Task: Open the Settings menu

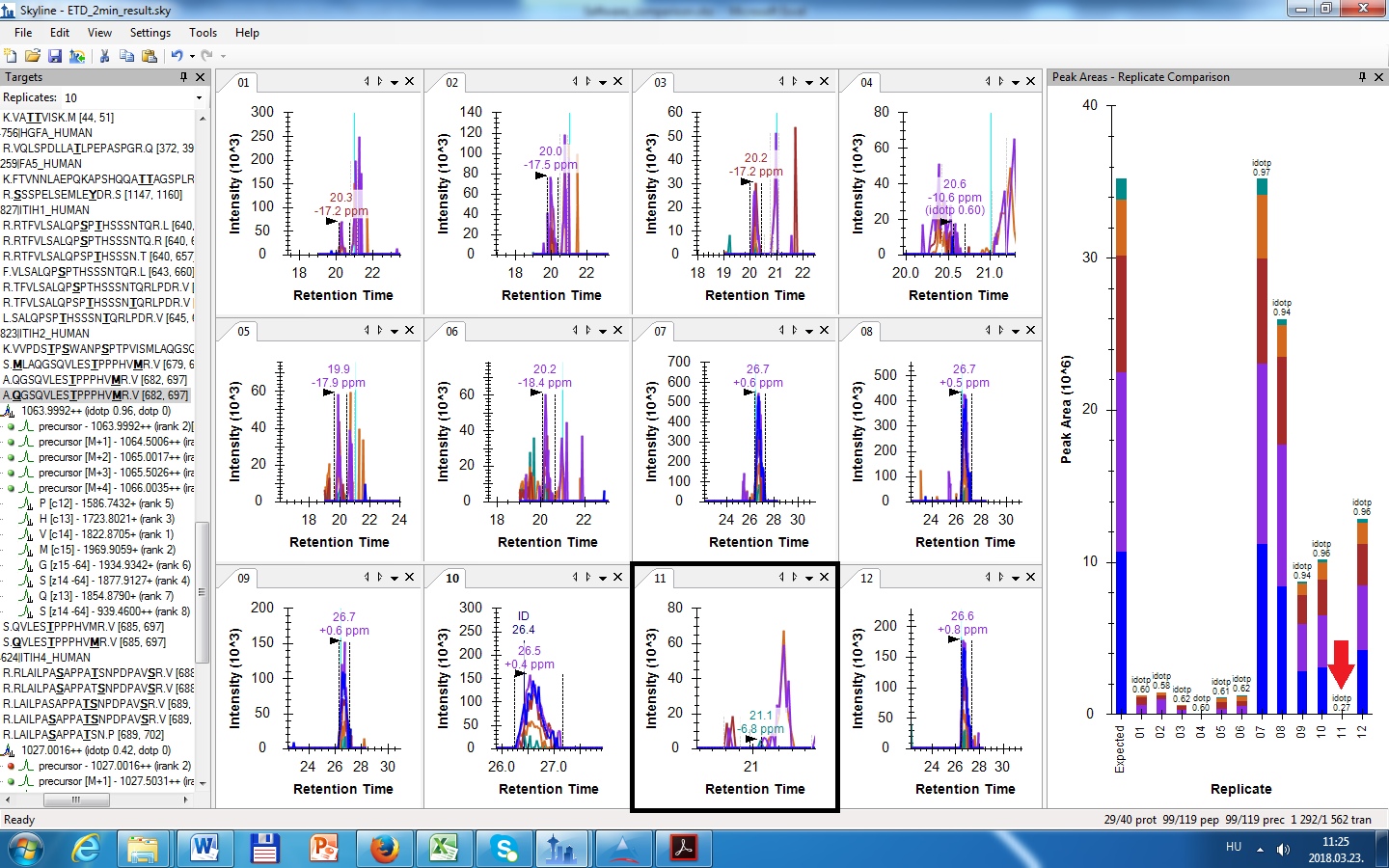Action: point(150,33)
